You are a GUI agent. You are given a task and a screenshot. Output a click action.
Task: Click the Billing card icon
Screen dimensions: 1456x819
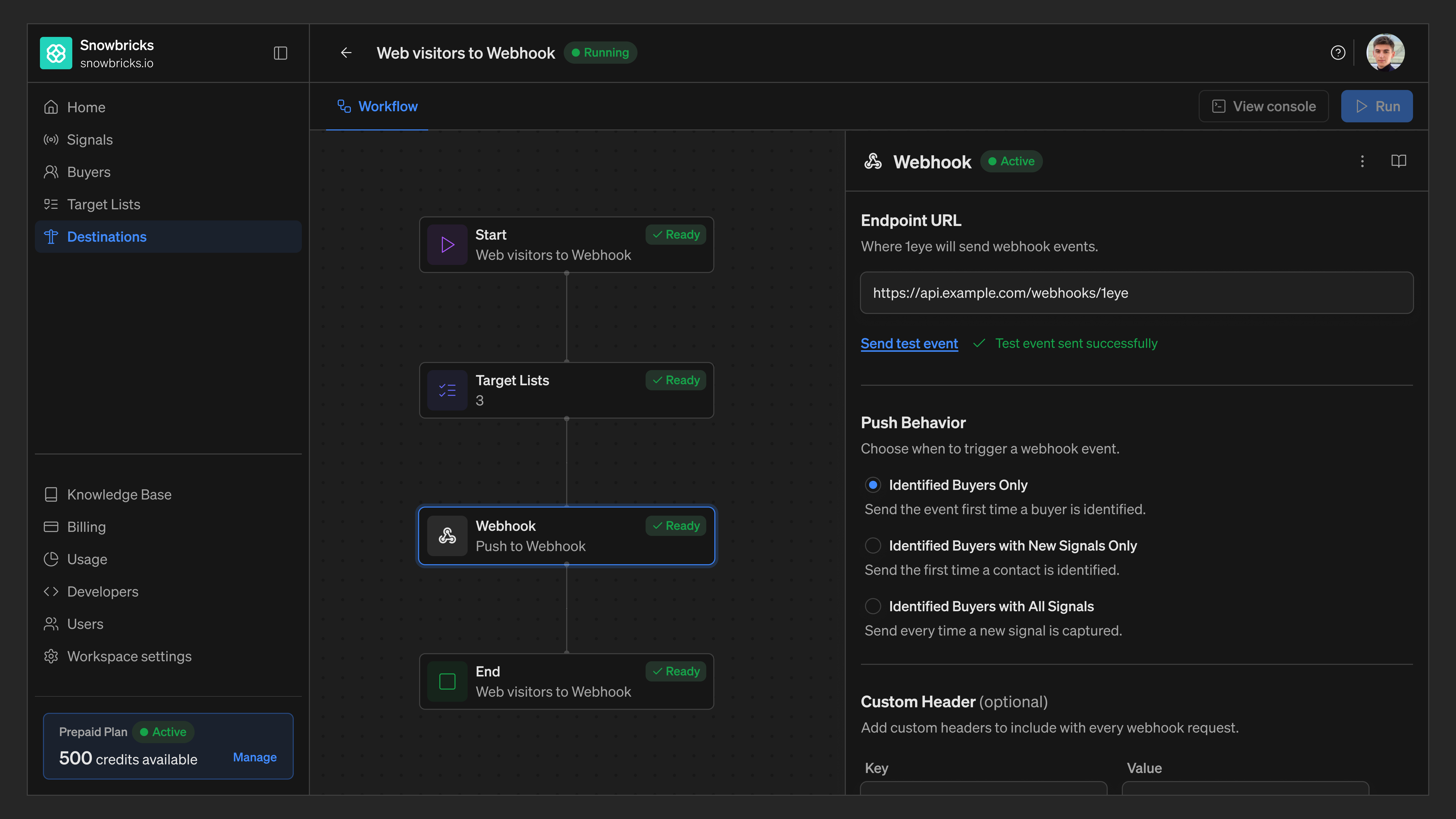coord(51,527)
